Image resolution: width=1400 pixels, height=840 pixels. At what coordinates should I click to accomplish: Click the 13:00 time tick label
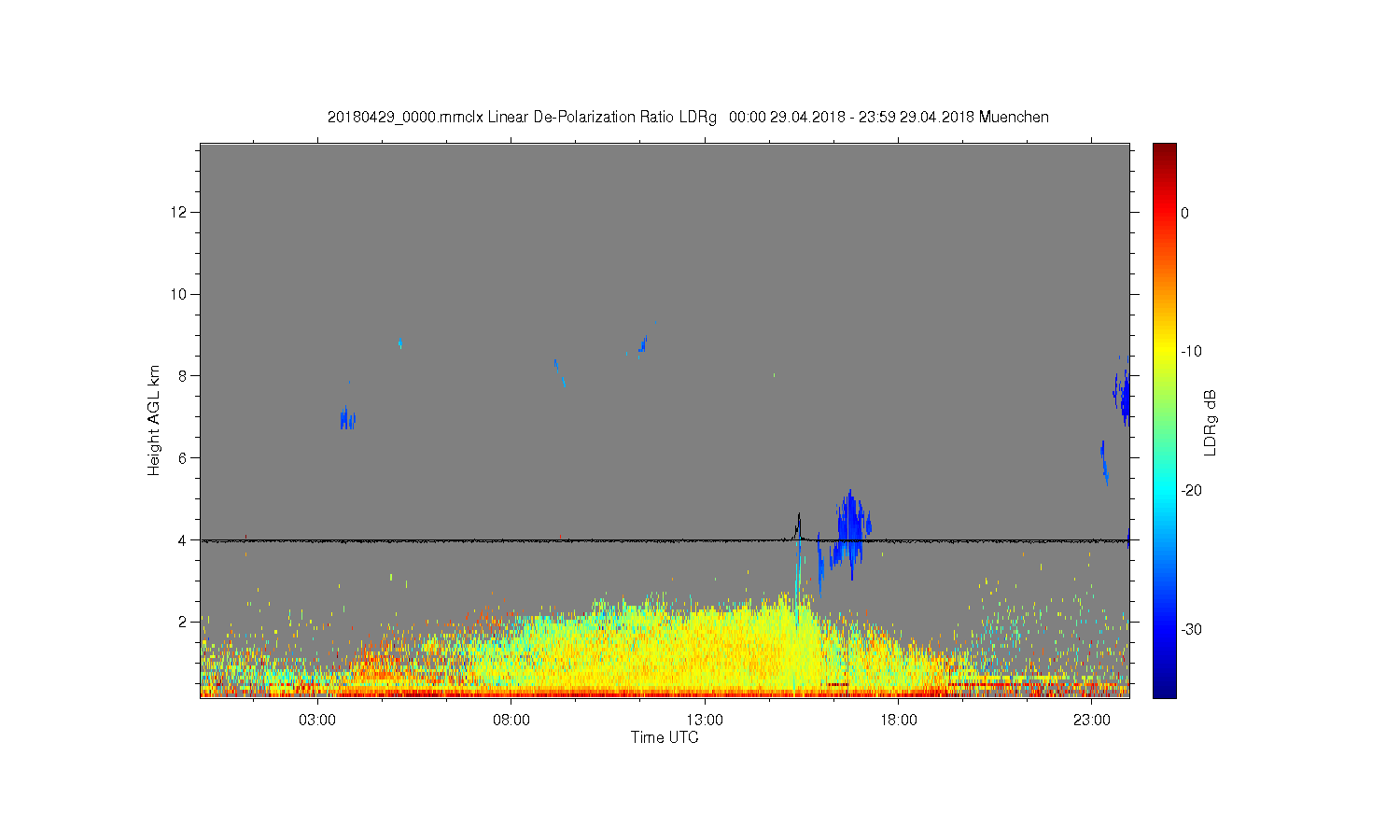(705, 720)
